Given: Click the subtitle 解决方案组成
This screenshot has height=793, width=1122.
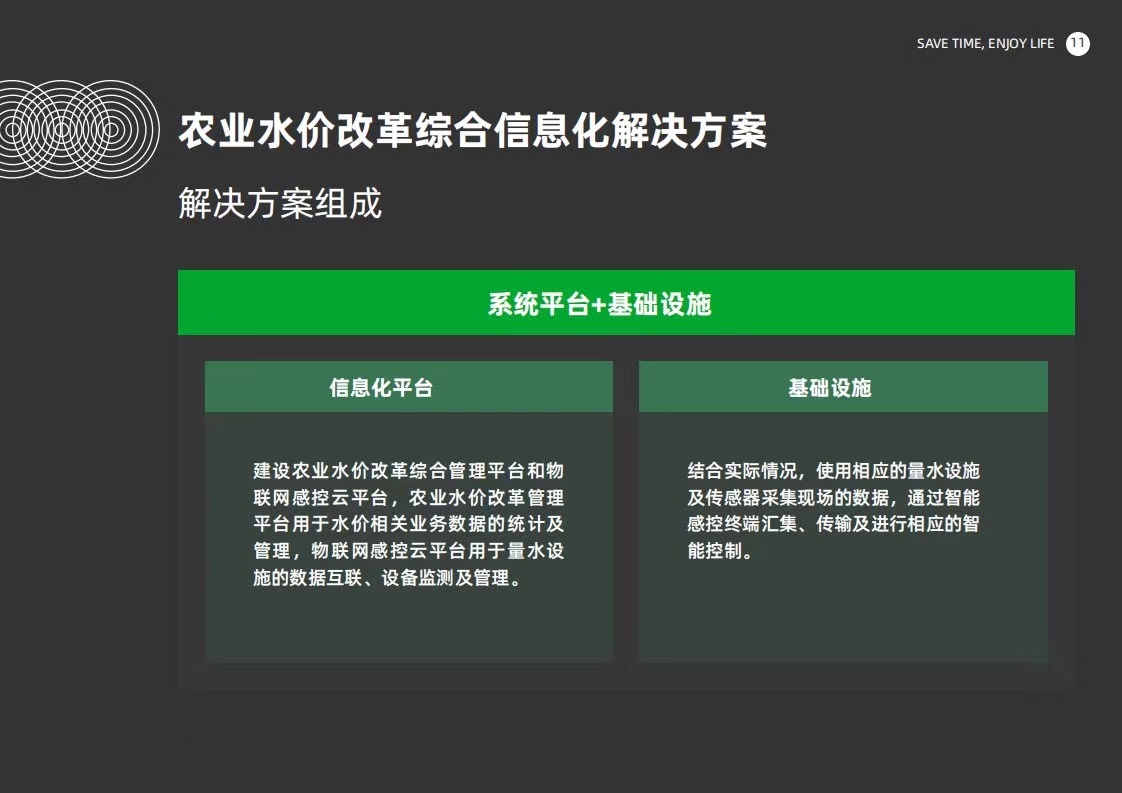Looking at the screenshot, I should [x=280, y=203].
